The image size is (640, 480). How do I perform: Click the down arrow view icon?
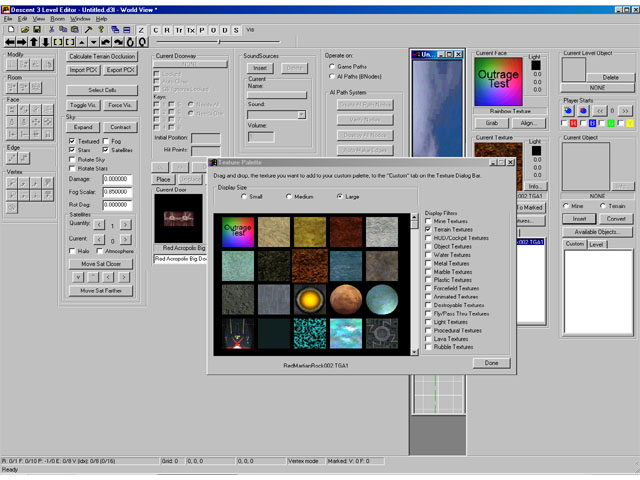tap(45, 42)
